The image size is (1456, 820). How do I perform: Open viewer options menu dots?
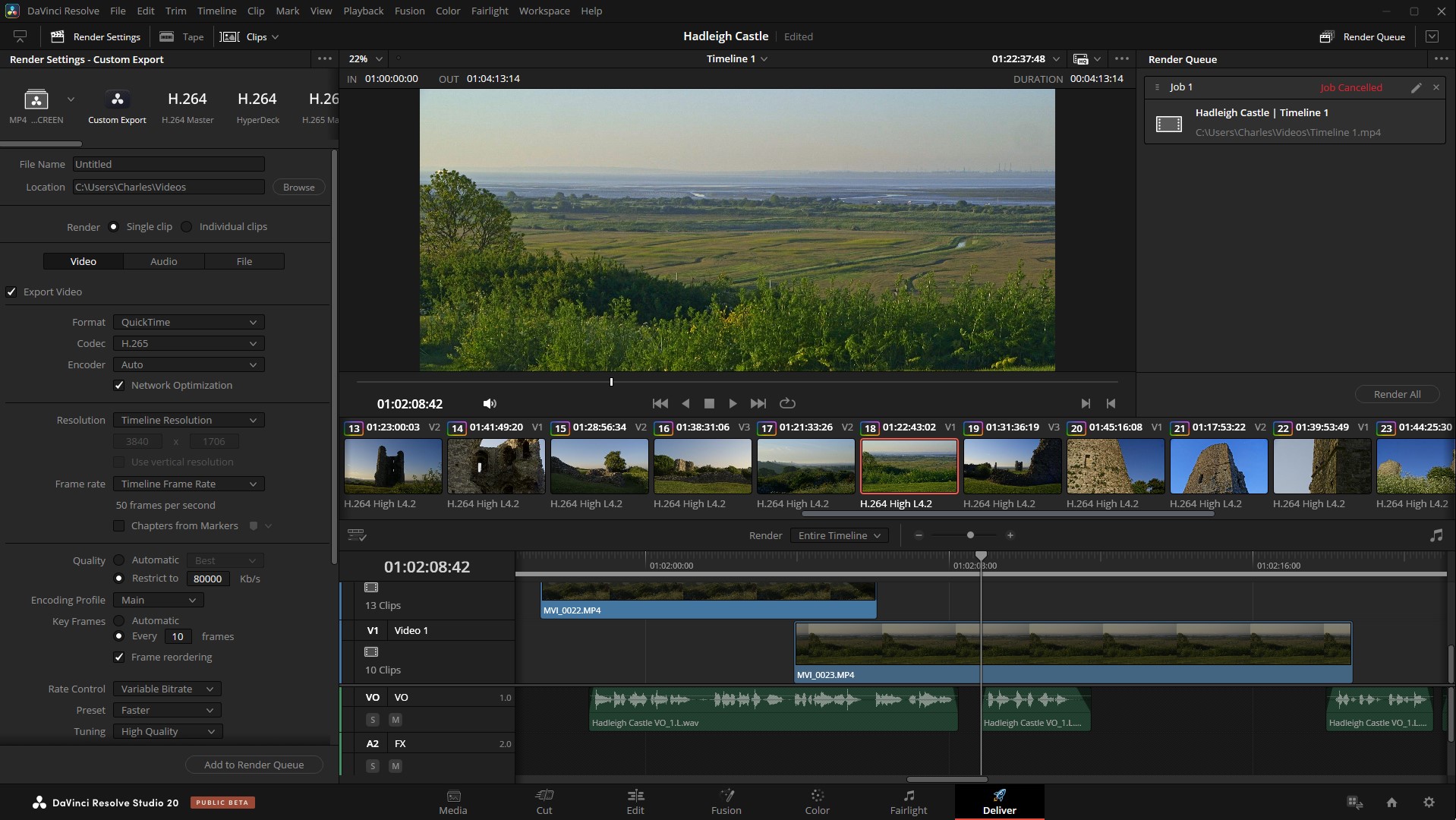(1121, 58)
